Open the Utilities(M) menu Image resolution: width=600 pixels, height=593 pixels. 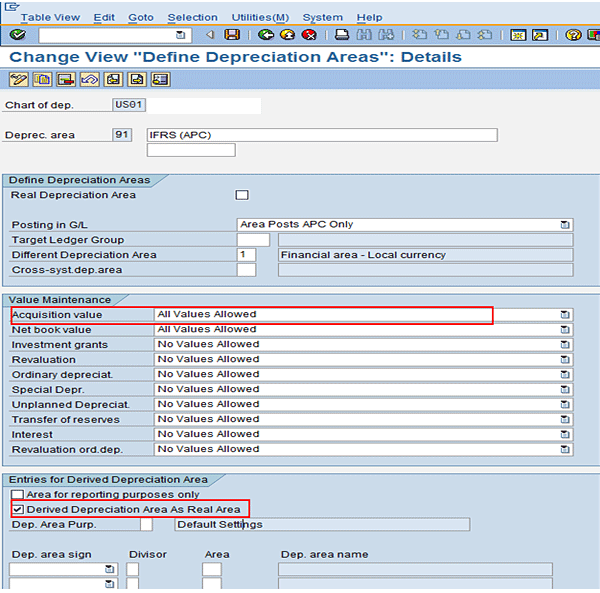[x=260, y=17]
